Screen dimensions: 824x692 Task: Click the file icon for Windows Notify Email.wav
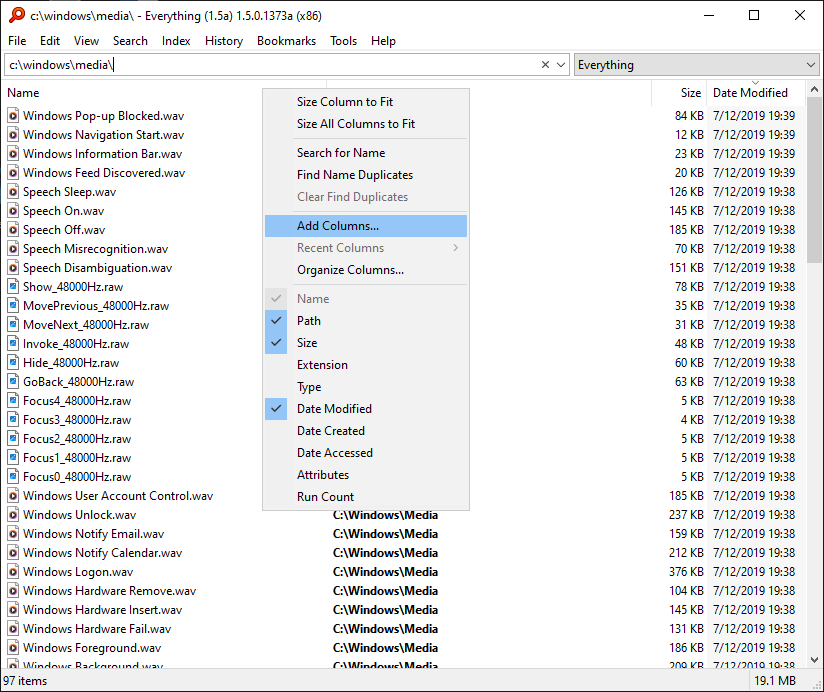13,533
